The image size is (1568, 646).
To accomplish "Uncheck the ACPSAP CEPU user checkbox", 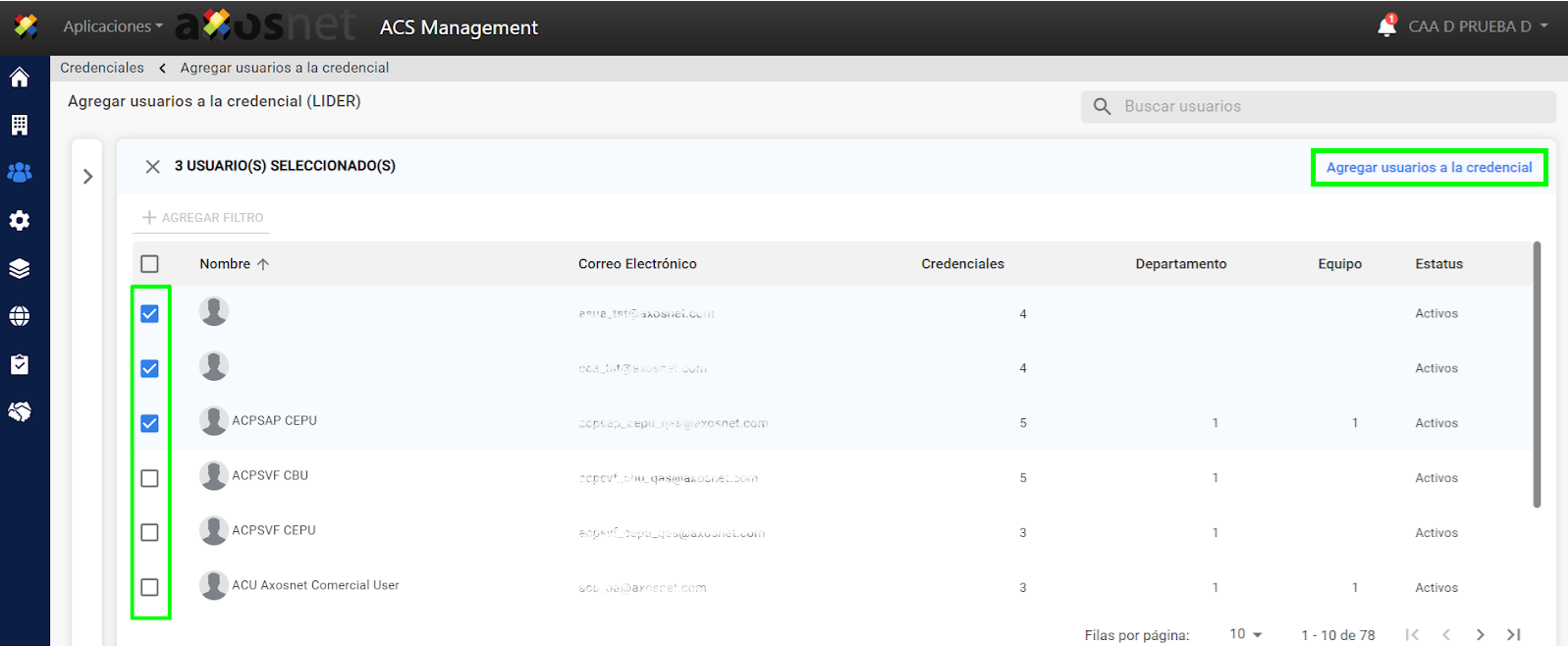I will 149,423.
